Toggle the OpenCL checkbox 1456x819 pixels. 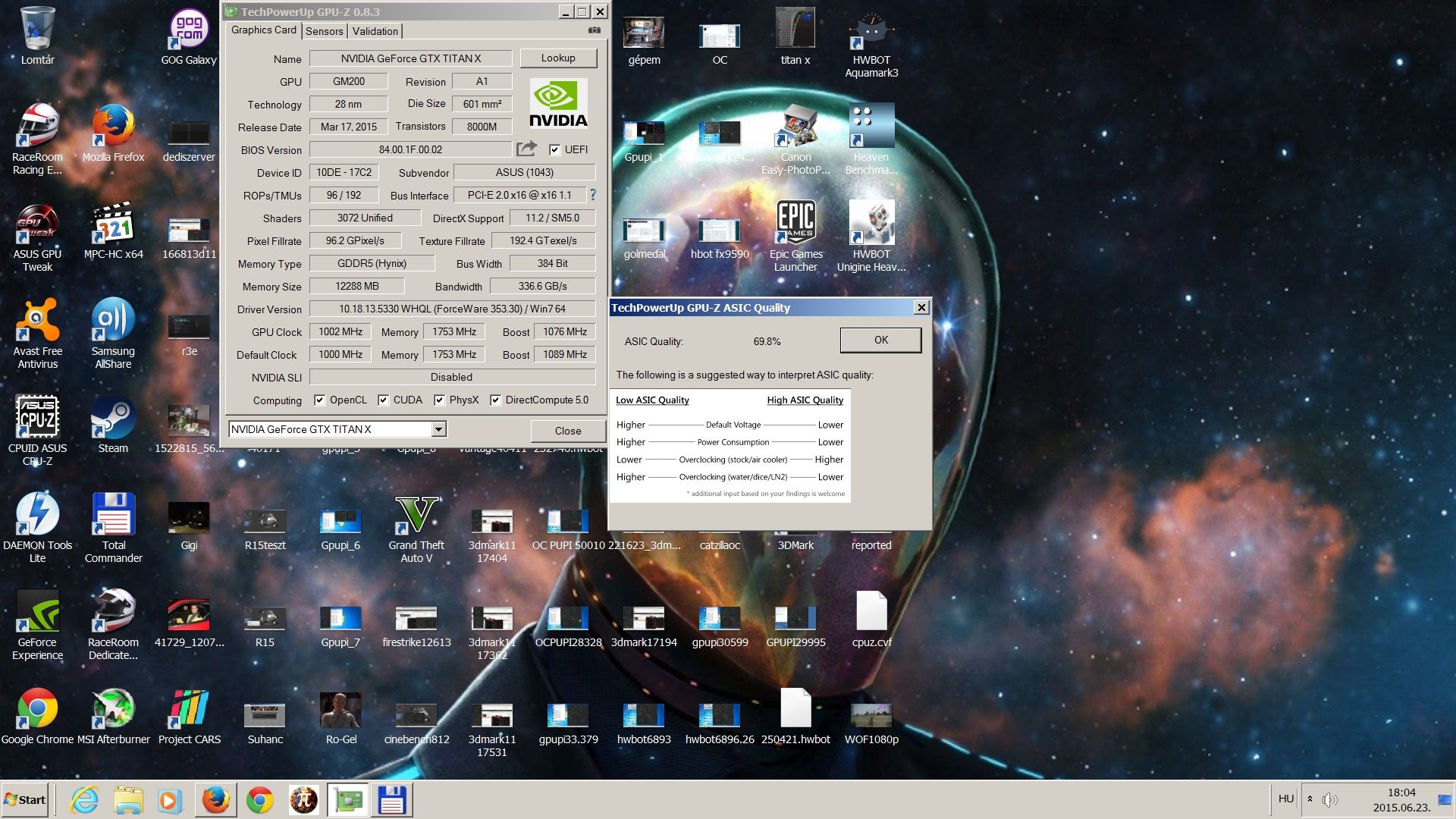pos(320,400)
